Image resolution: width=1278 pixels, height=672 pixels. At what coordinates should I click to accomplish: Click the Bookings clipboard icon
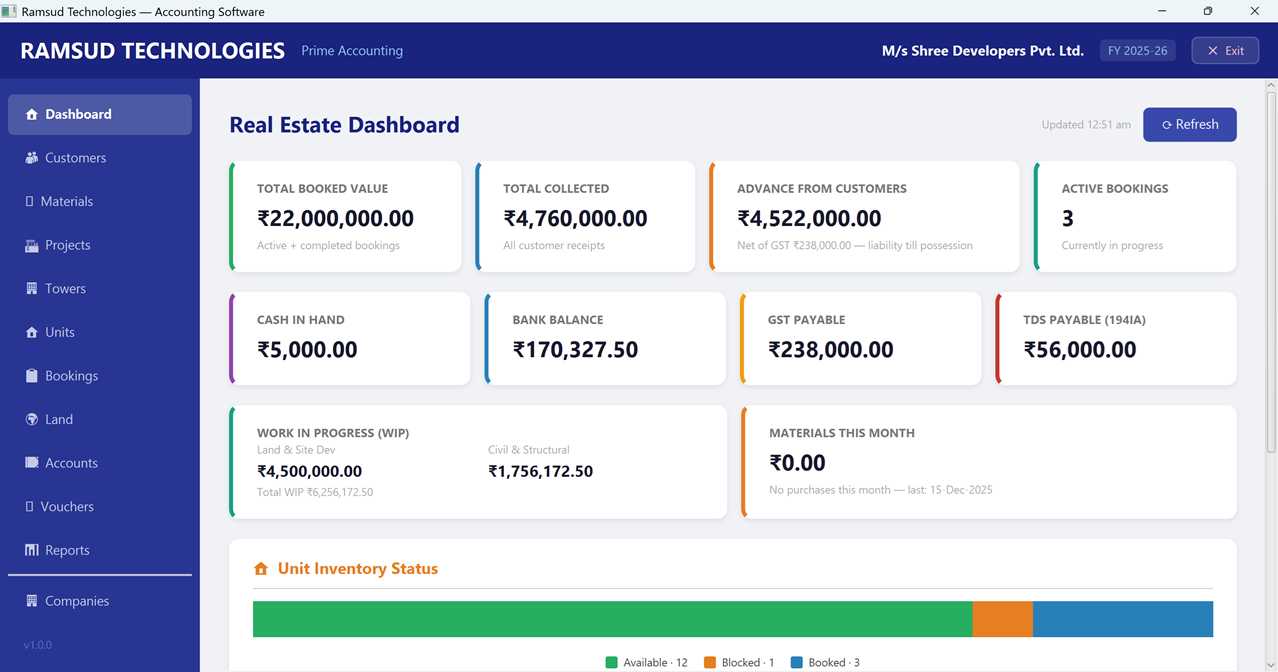31,376
